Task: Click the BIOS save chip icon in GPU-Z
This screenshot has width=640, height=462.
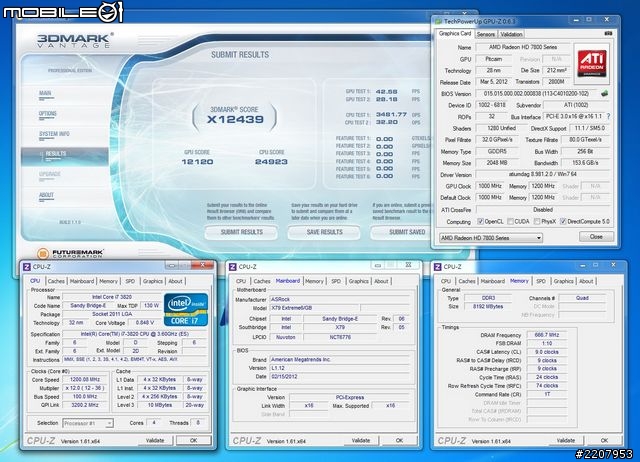Action: (604, 93)
